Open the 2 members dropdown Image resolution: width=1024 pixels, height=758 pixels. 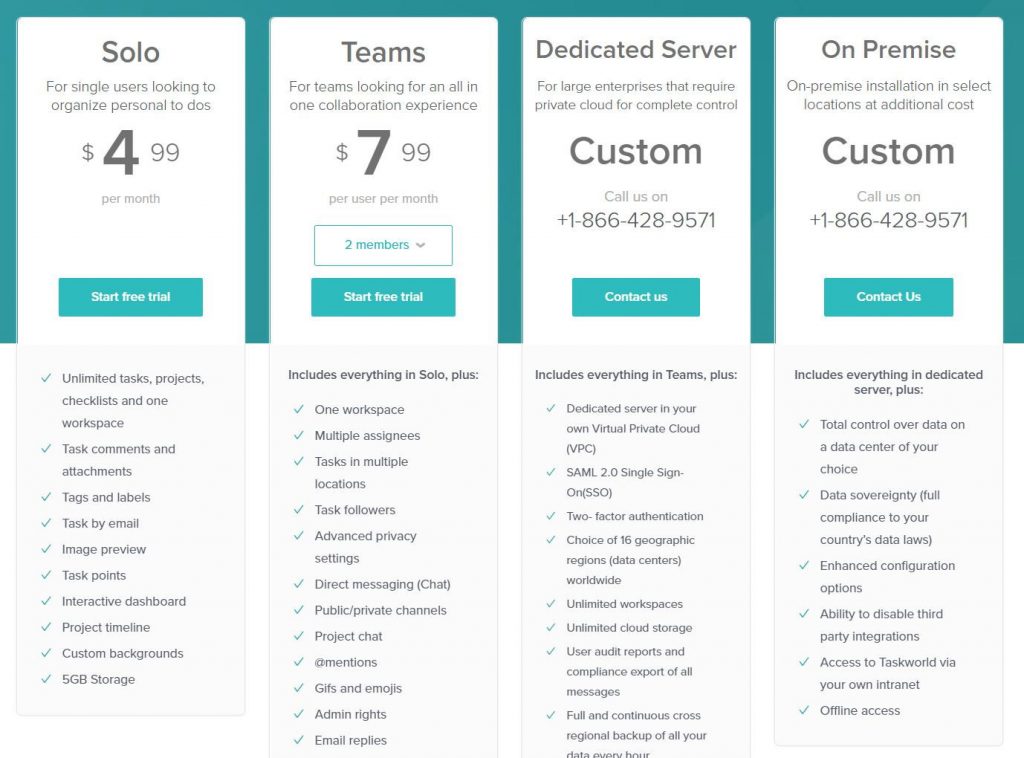[383, 245]
